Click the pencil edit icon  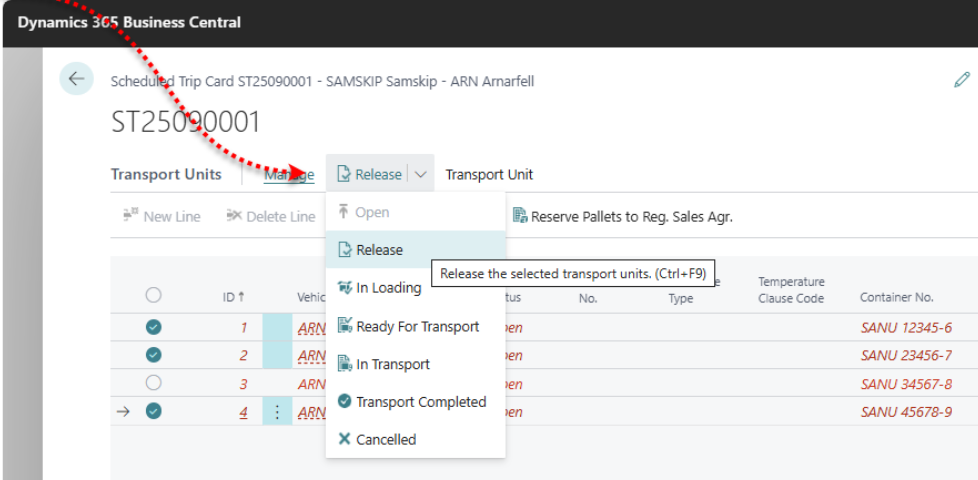tap(962, 80)
